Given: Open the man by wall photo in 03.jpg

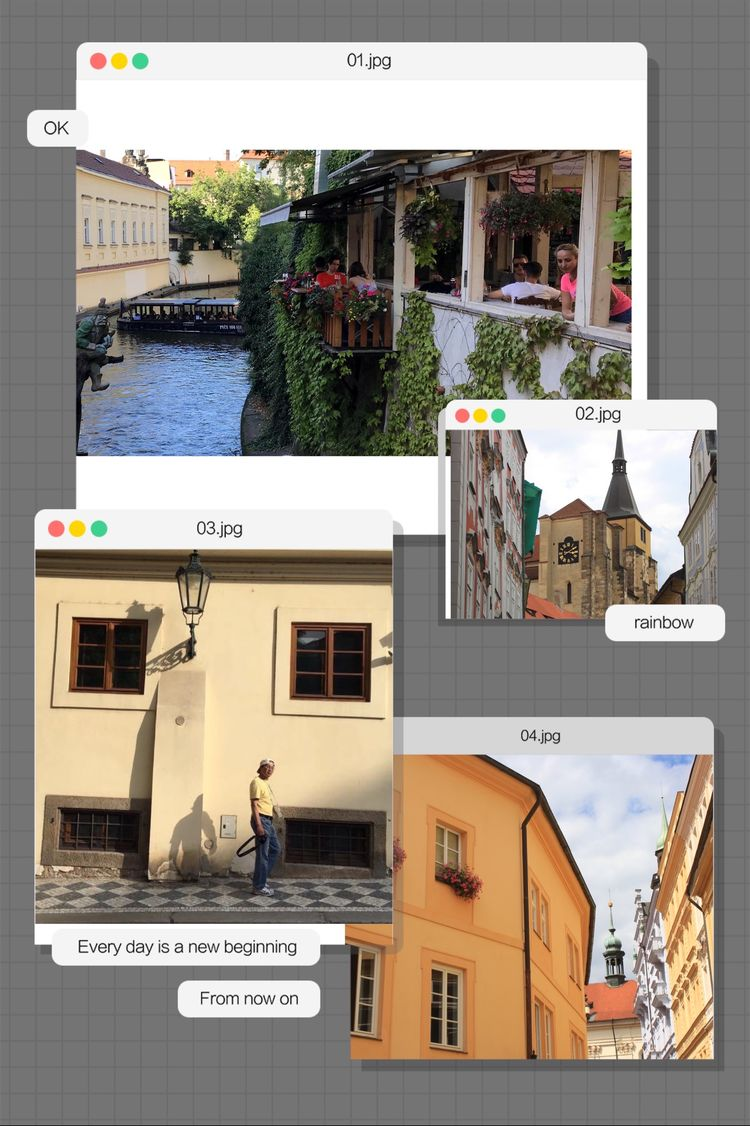Looking at the screenshot, I should coord(213,736).
